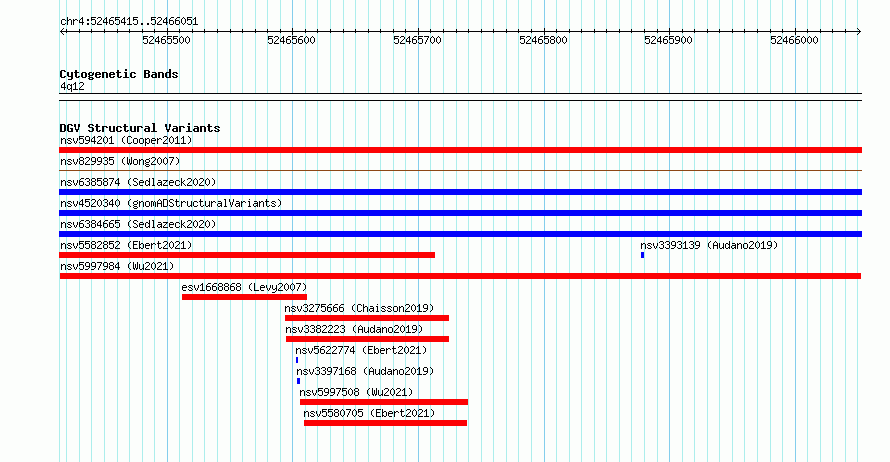This screenshot has height=462, width=890.
Task: Select the thin nsv829935 (Wong2007) line
Action: tap(460, 170)
